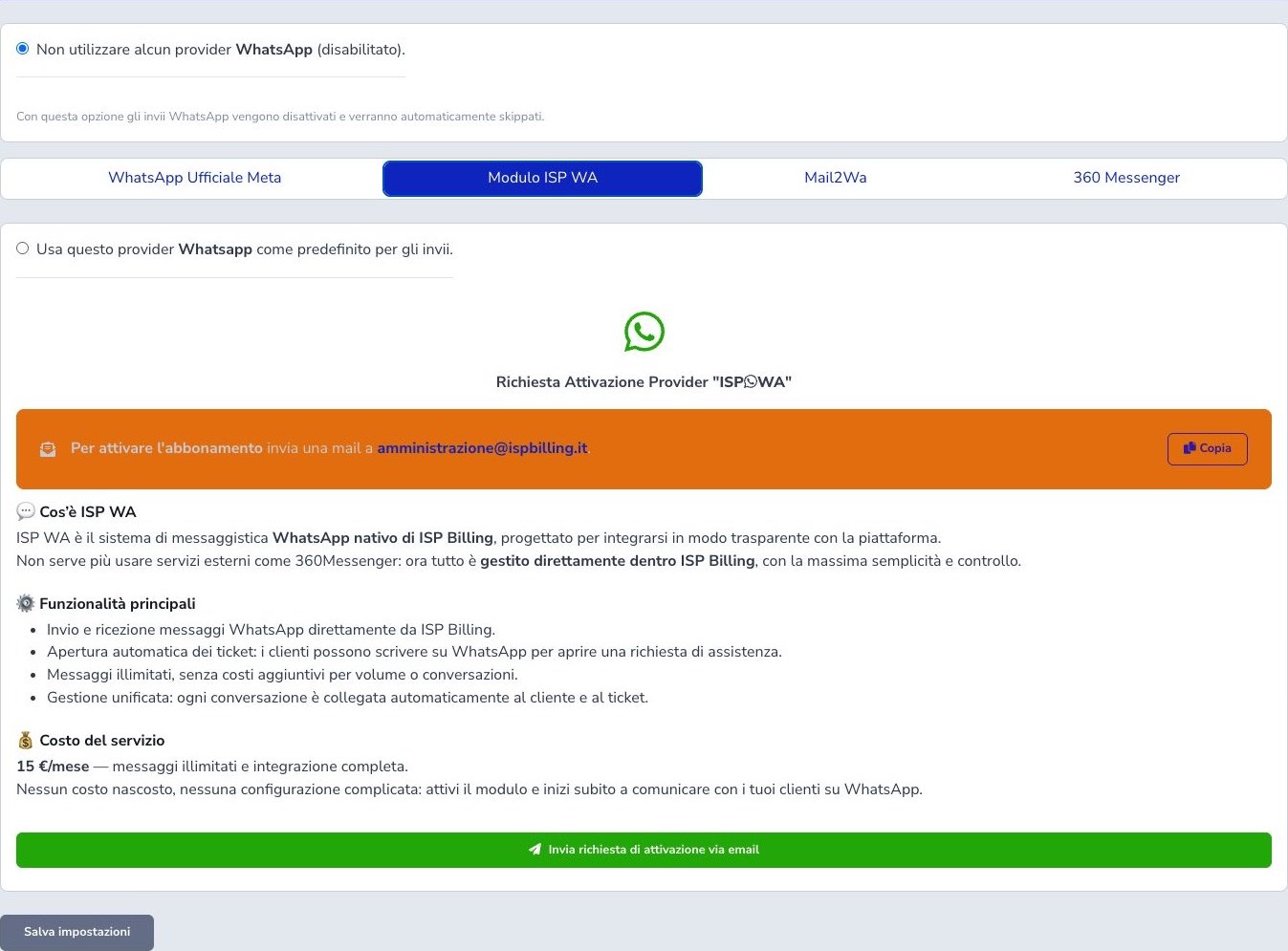Image resolution: width=1288 pixels, height=951 pixels.
Task: Click the speech bubble icon beside 'Cos'è ISP WA'
Action: (26, 511)
